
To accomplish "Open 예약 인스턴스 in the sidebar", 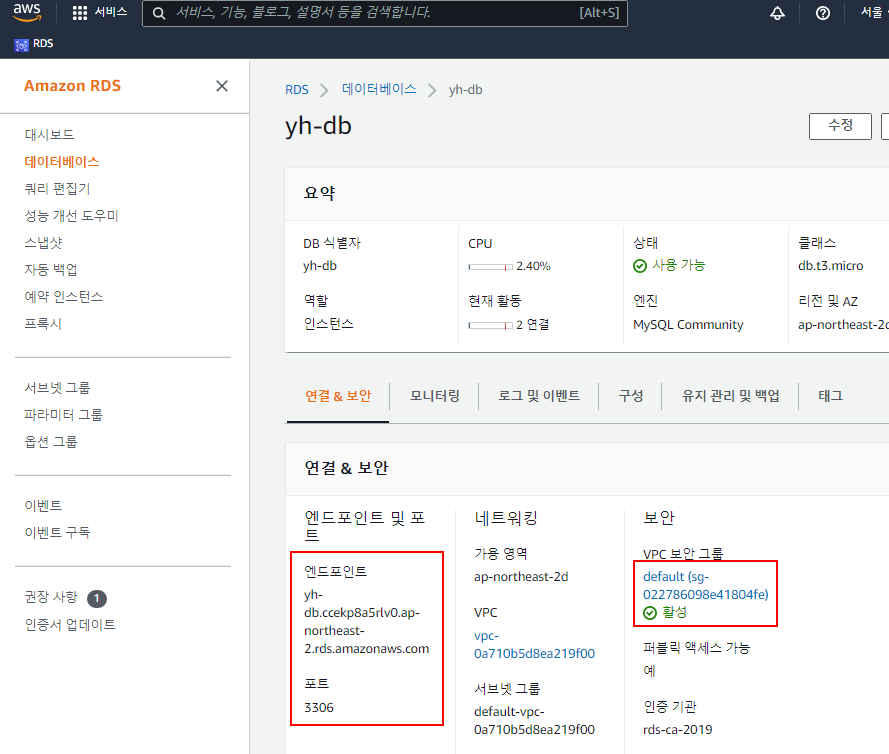I will [x=64, y=296].
